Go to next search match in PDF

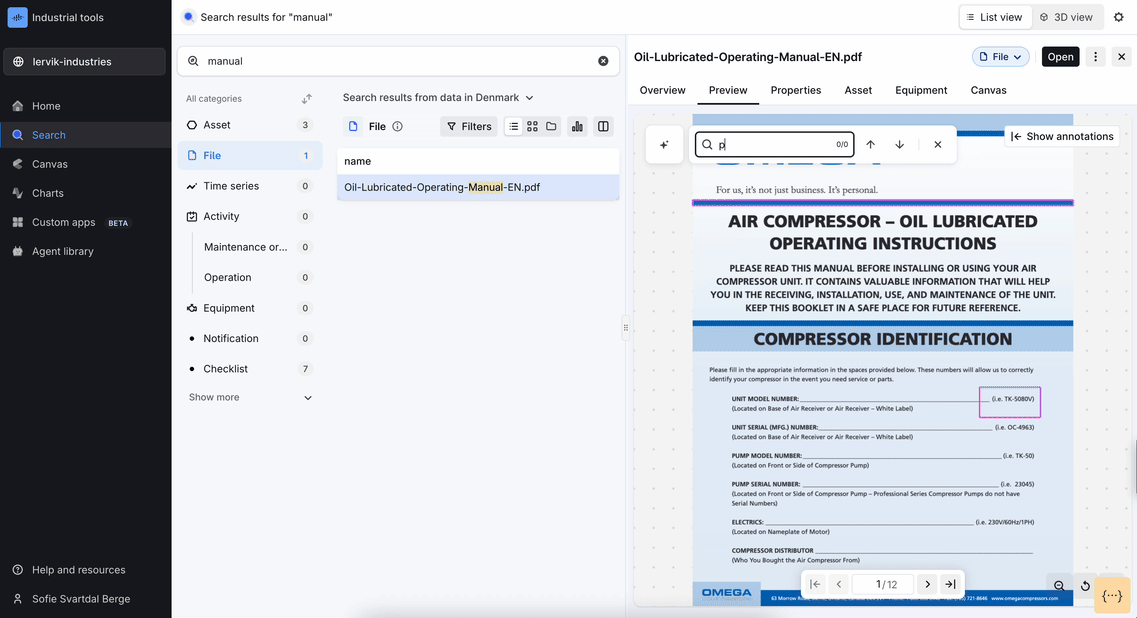tap(900, 144)
